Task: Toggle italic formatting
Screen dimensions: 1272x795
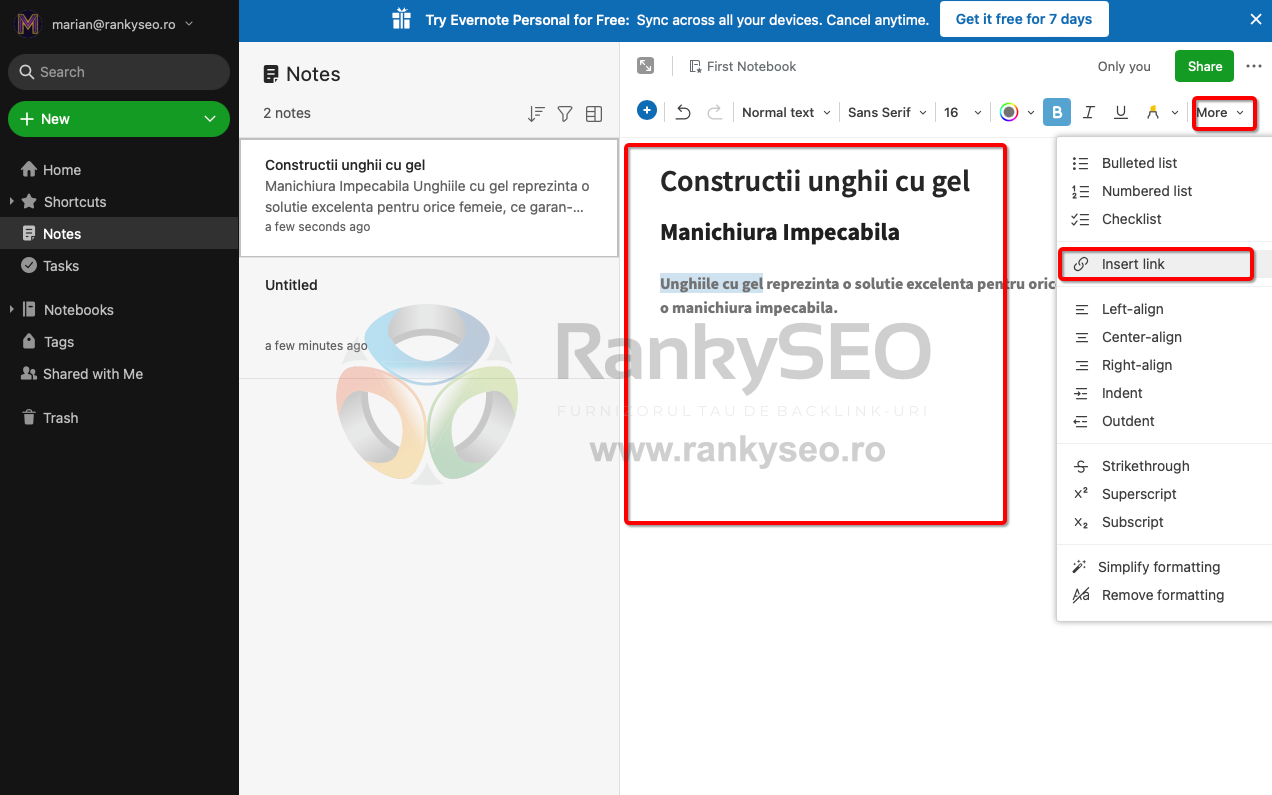Action: [x=1089, y=113]
